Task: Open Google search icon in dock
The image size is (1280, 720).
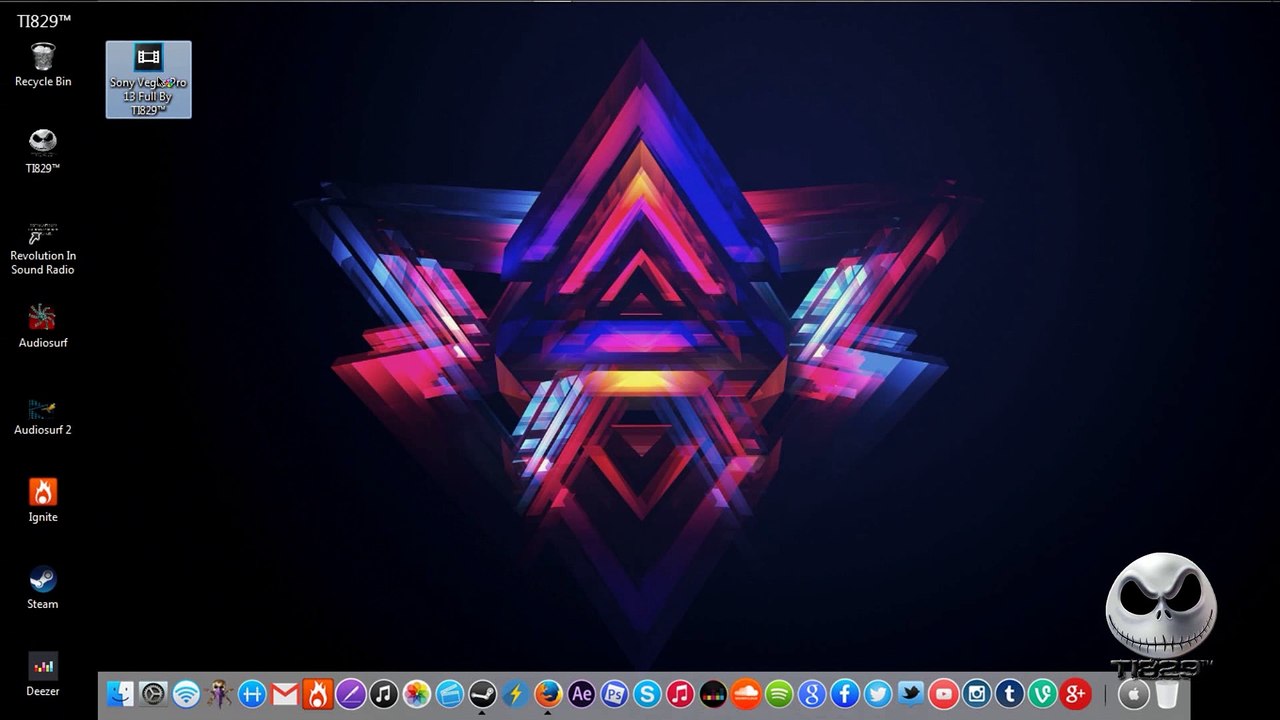Action: pos(812,694)
